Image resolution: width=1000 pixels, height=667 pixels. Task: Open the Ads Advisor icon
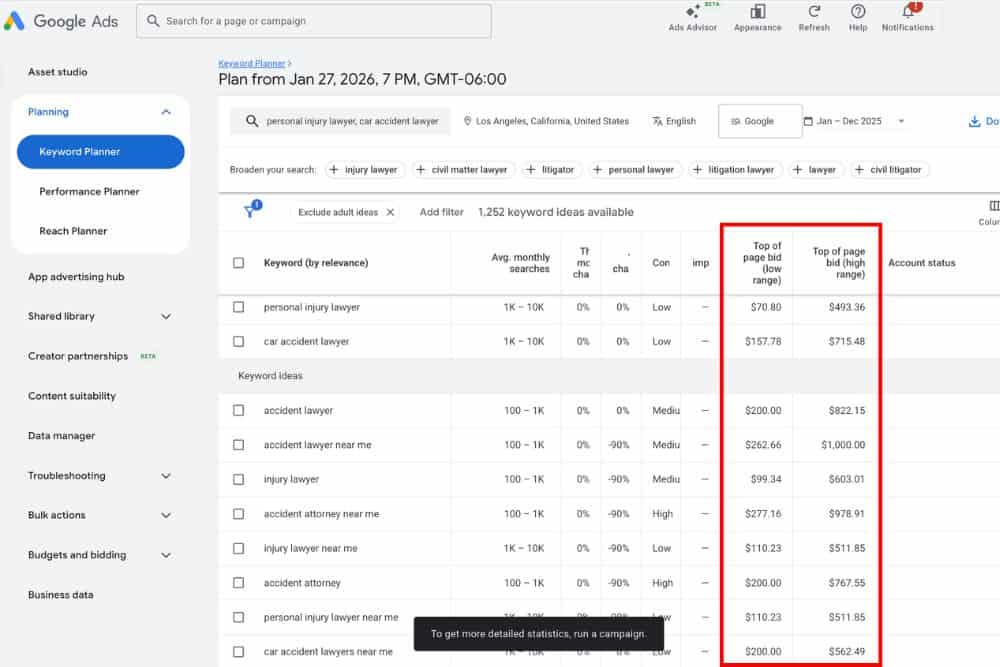[x=692, y=12]
